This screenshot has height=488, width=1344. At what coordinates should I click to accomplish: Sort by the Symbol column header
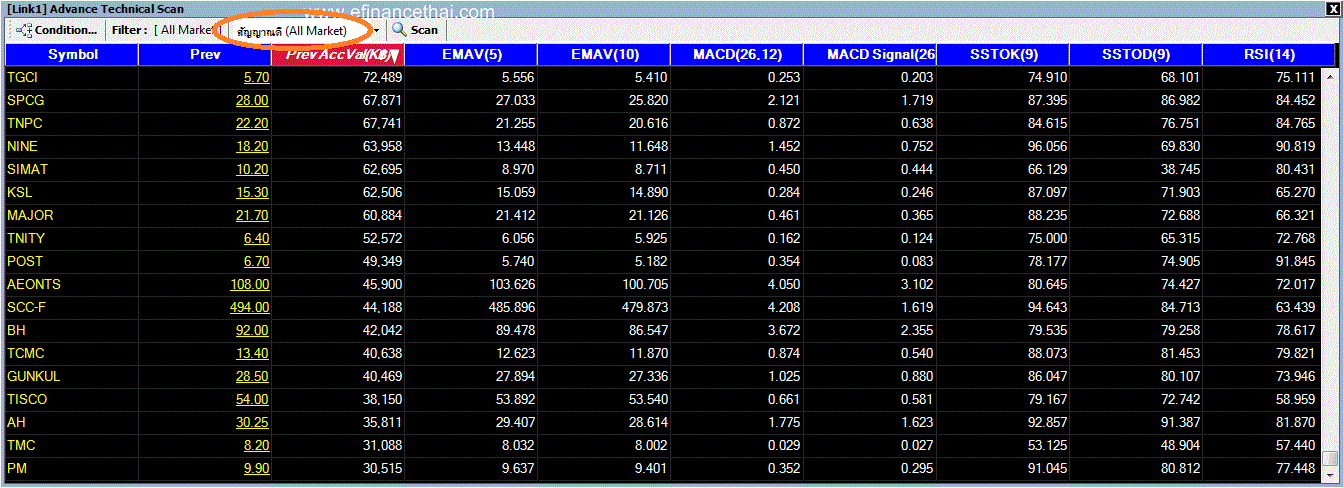(x=73, y=54)
